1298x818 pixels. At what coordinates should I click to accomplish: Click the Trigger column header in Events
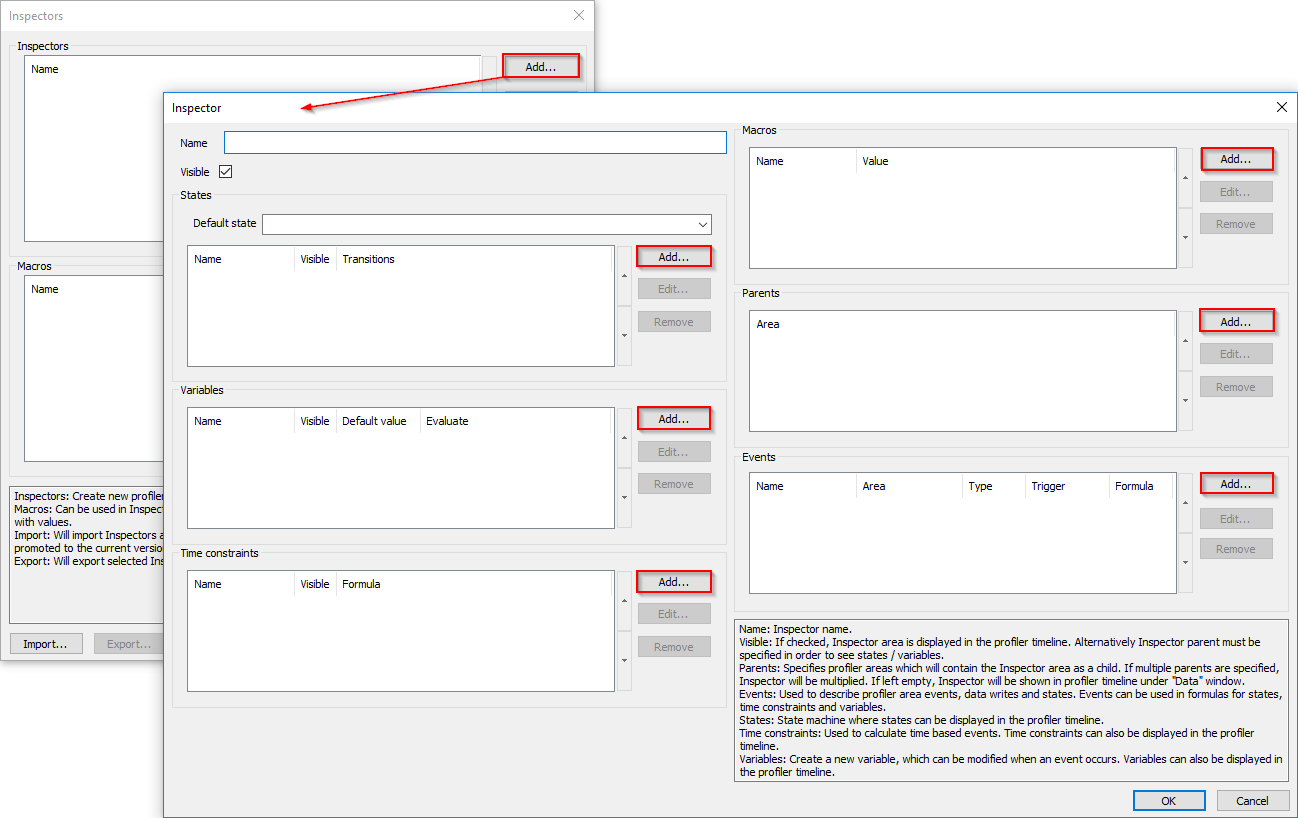tap(1048, 486)
